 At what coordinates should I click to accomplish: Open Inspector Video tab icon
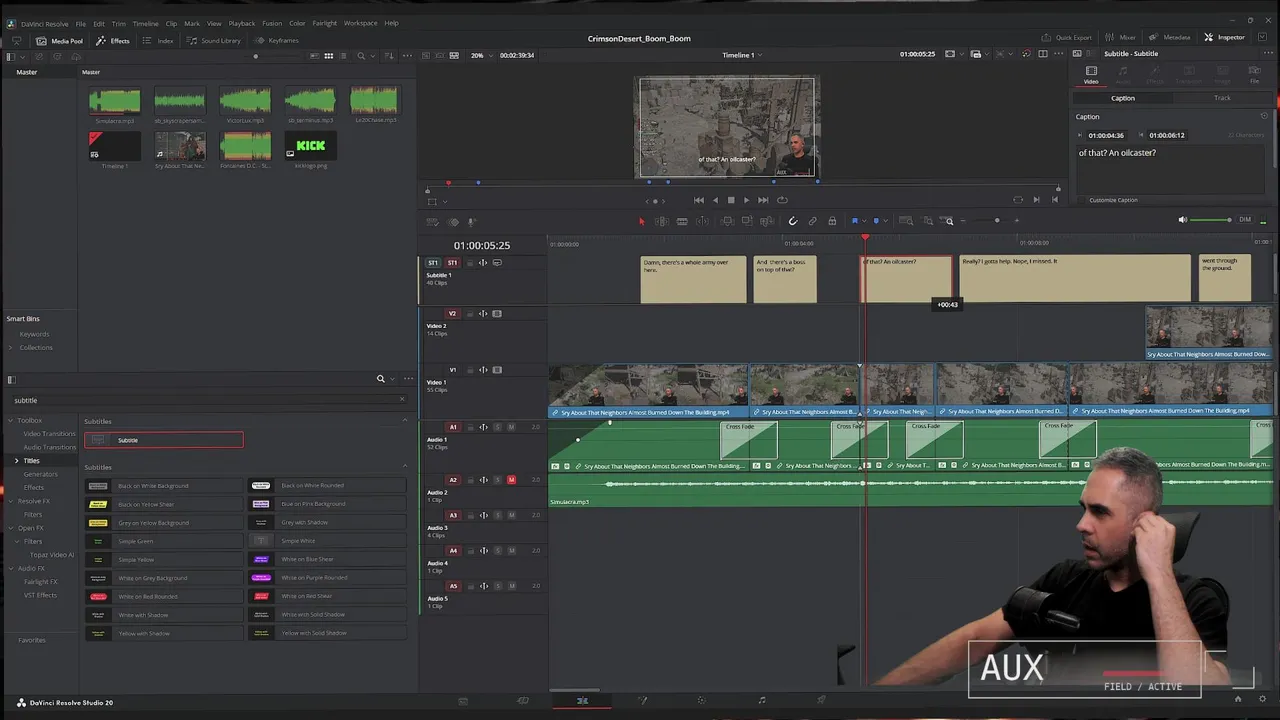pyautogui.click(x=1091, y=74)
